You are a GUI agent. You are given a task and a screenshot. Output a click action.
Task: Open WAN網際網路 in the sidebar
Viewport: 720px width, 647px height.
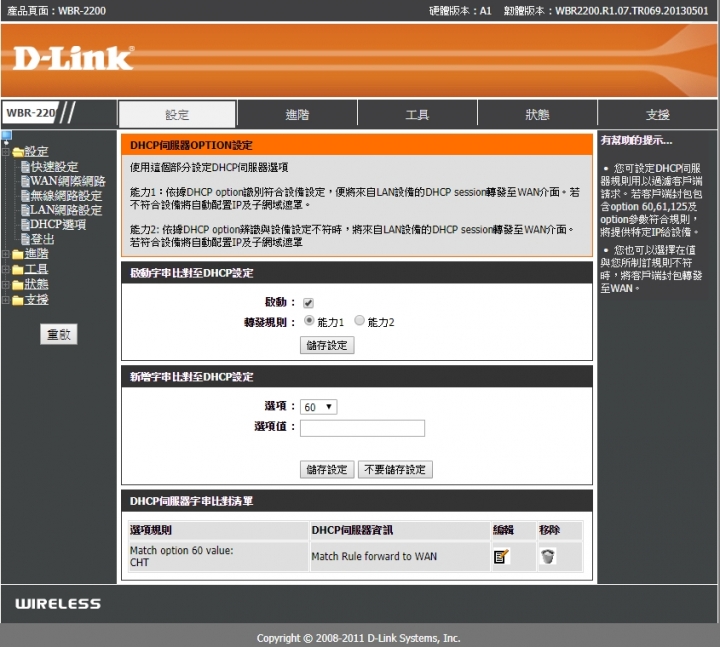[x=68, y=181]
